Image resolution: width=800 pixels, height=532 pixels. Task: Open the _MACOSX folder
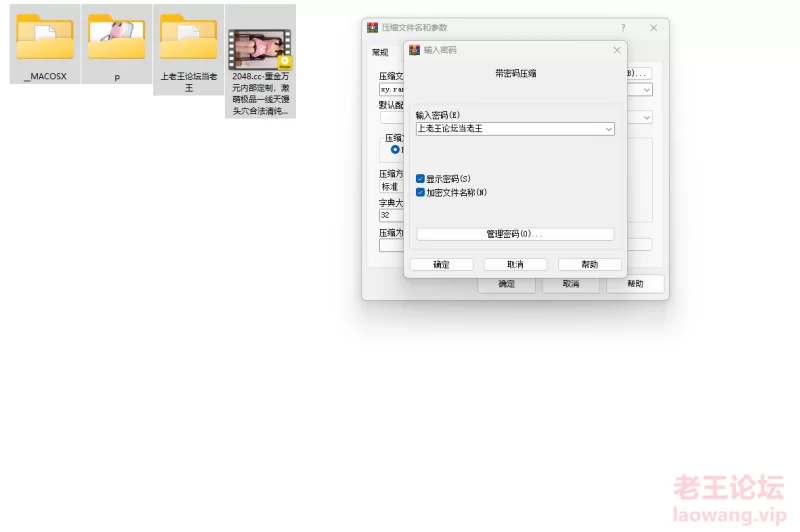(x=45, y=44)
